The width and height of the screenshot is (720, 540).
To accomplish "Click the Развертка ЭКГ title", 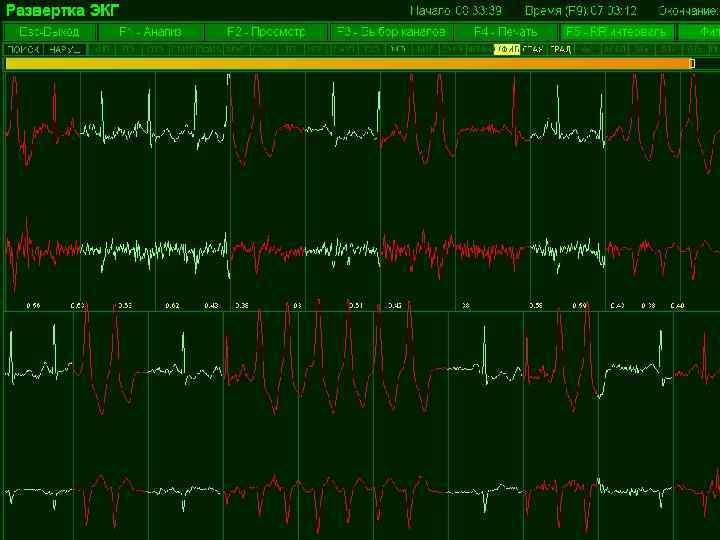I will pyautogui.click(x=62, y=10).
